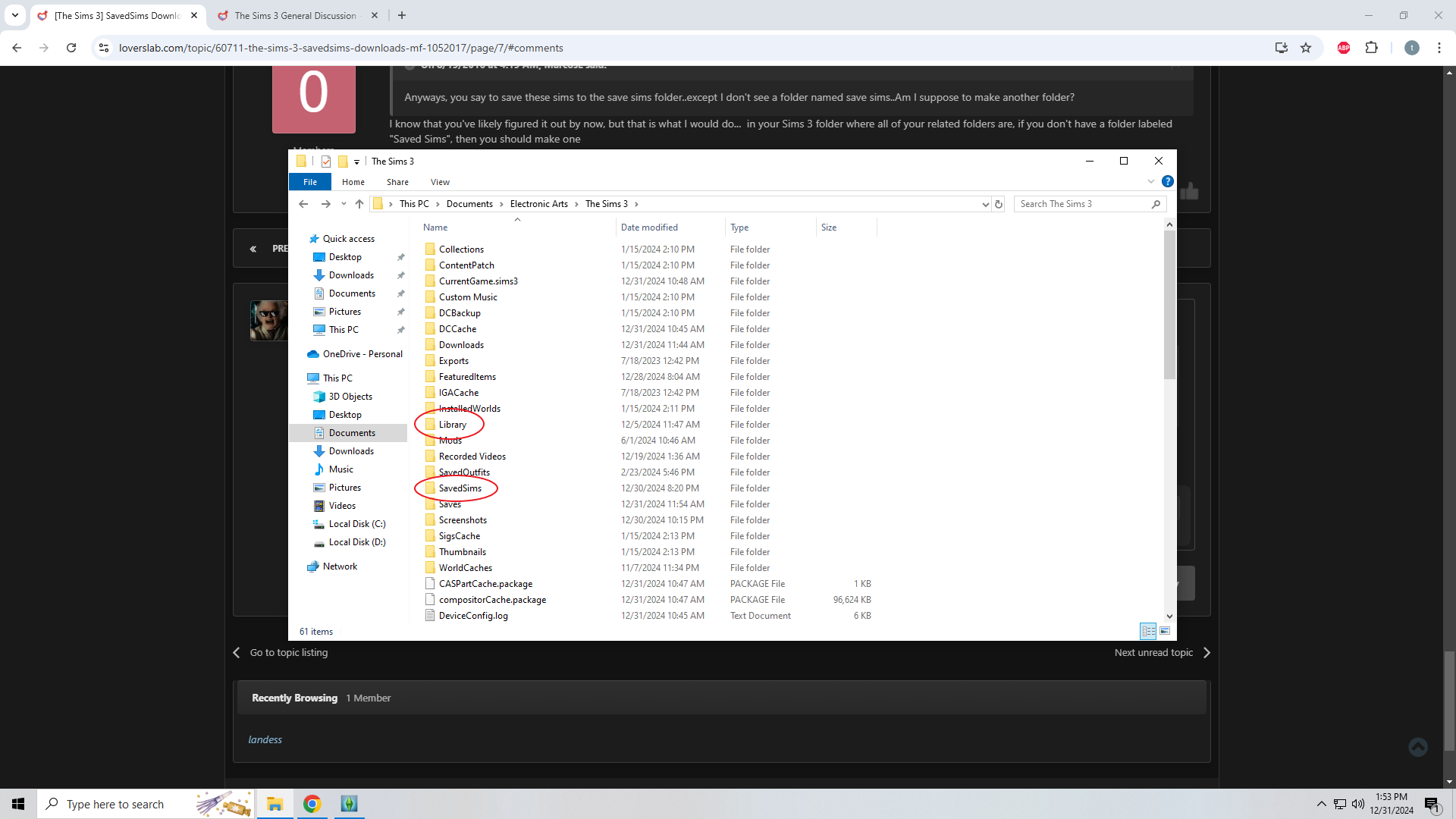Switch Explorer to details view icon

coord(1148,631)
